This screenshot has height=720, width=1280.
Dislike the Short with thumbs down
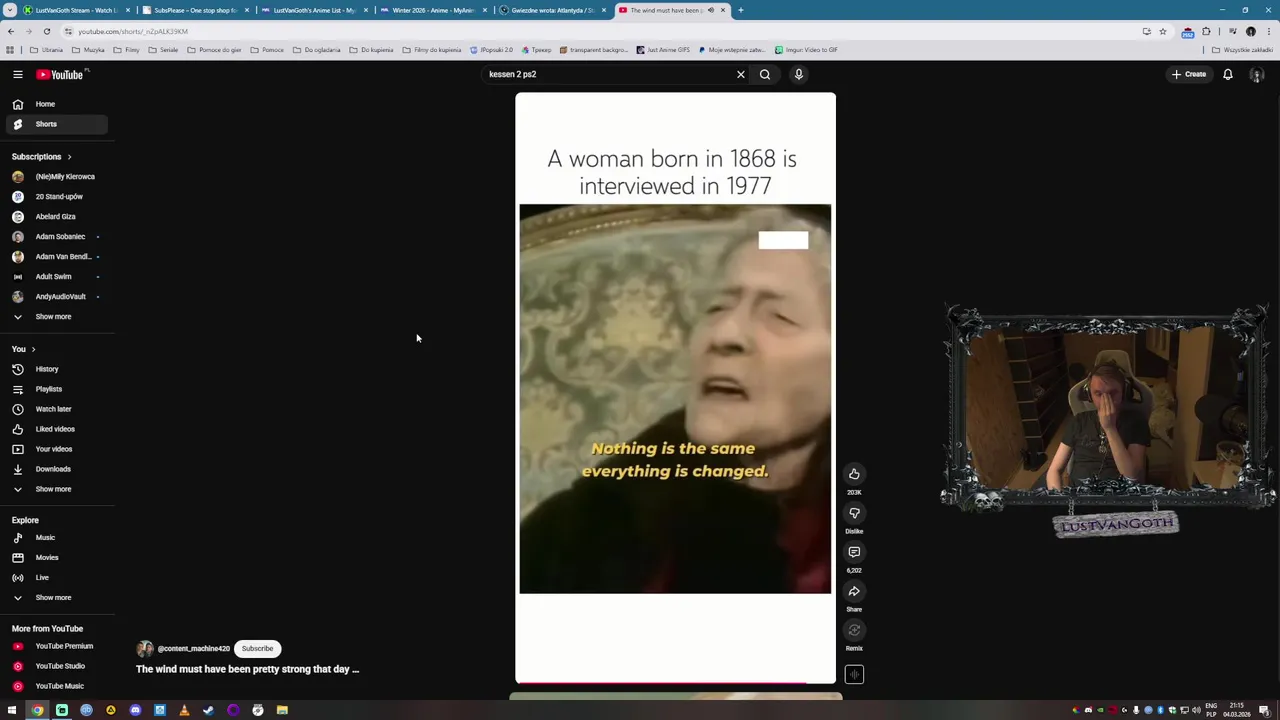pos(854,513)
